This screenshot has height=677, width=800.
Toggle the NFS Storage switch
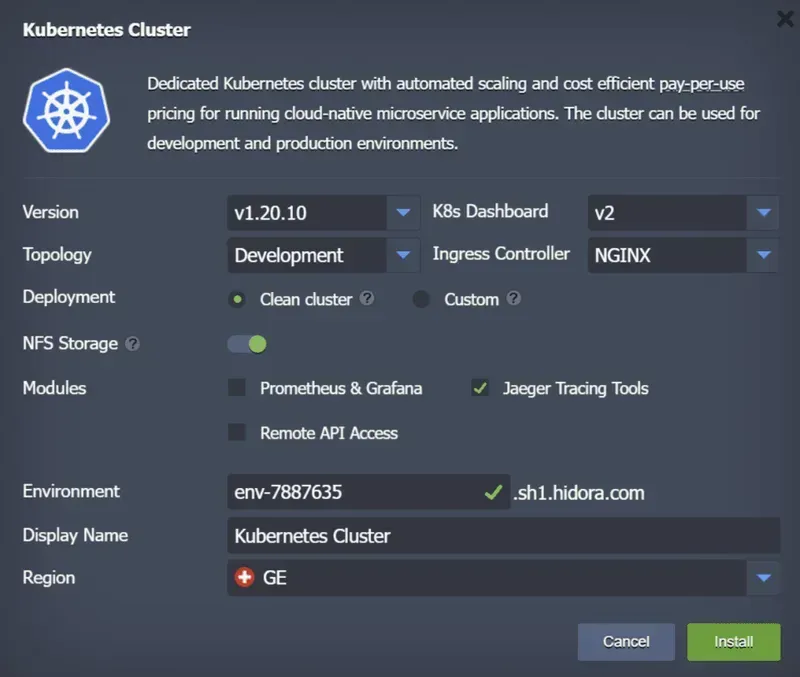[247, 344]
